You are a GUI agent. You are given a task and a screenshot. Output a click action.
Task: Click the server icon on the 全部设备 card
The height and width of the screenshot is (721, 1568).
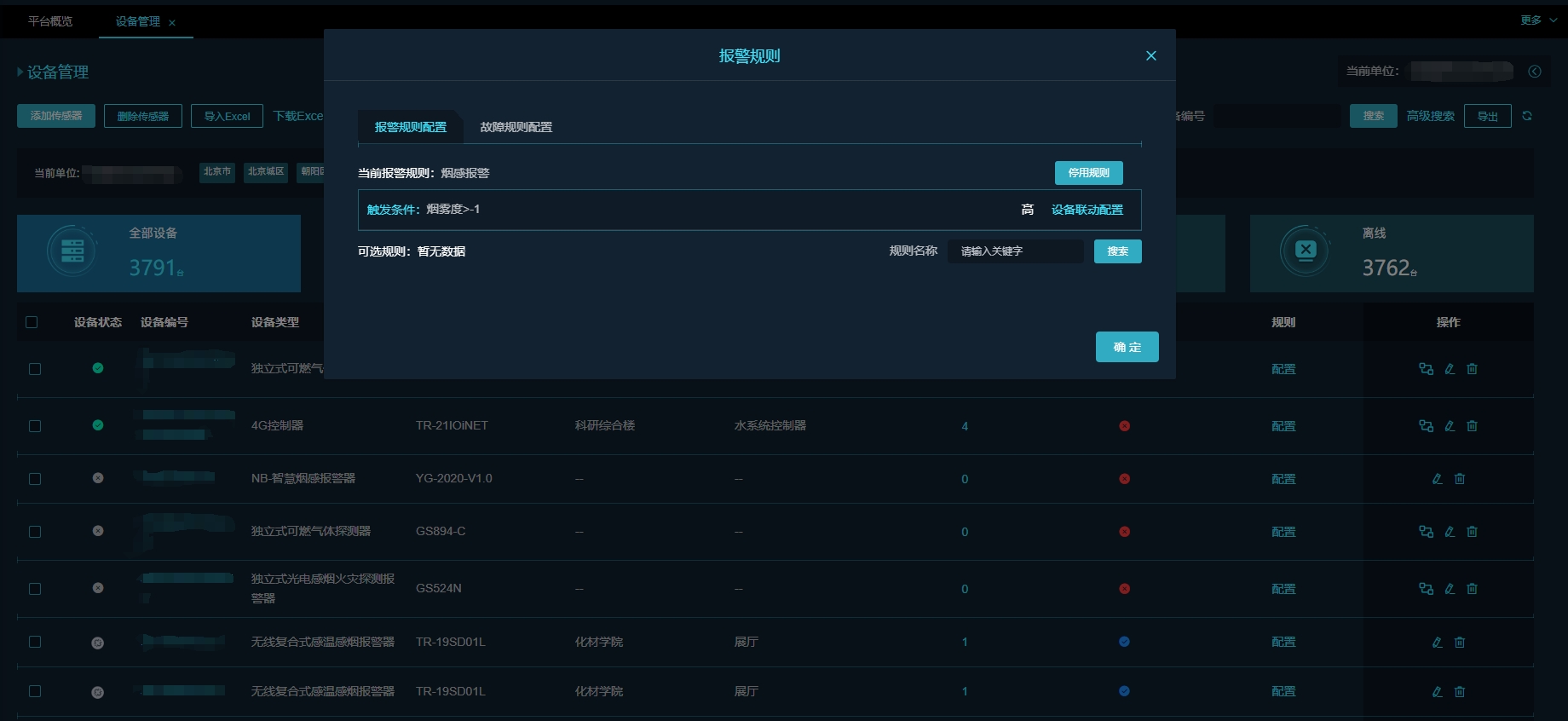click(72, 251)
